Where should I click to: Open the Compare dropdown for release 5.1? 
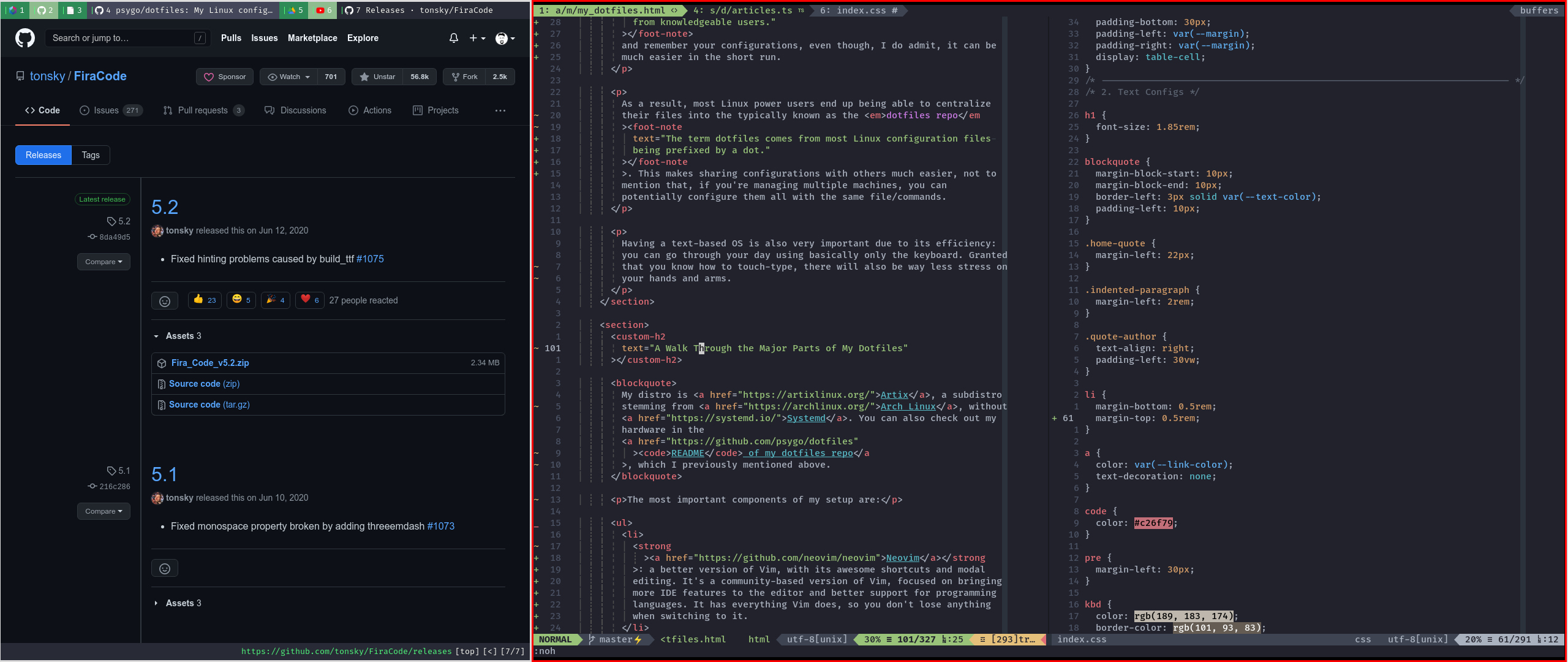pyautogui.click(x=104, y=511)
